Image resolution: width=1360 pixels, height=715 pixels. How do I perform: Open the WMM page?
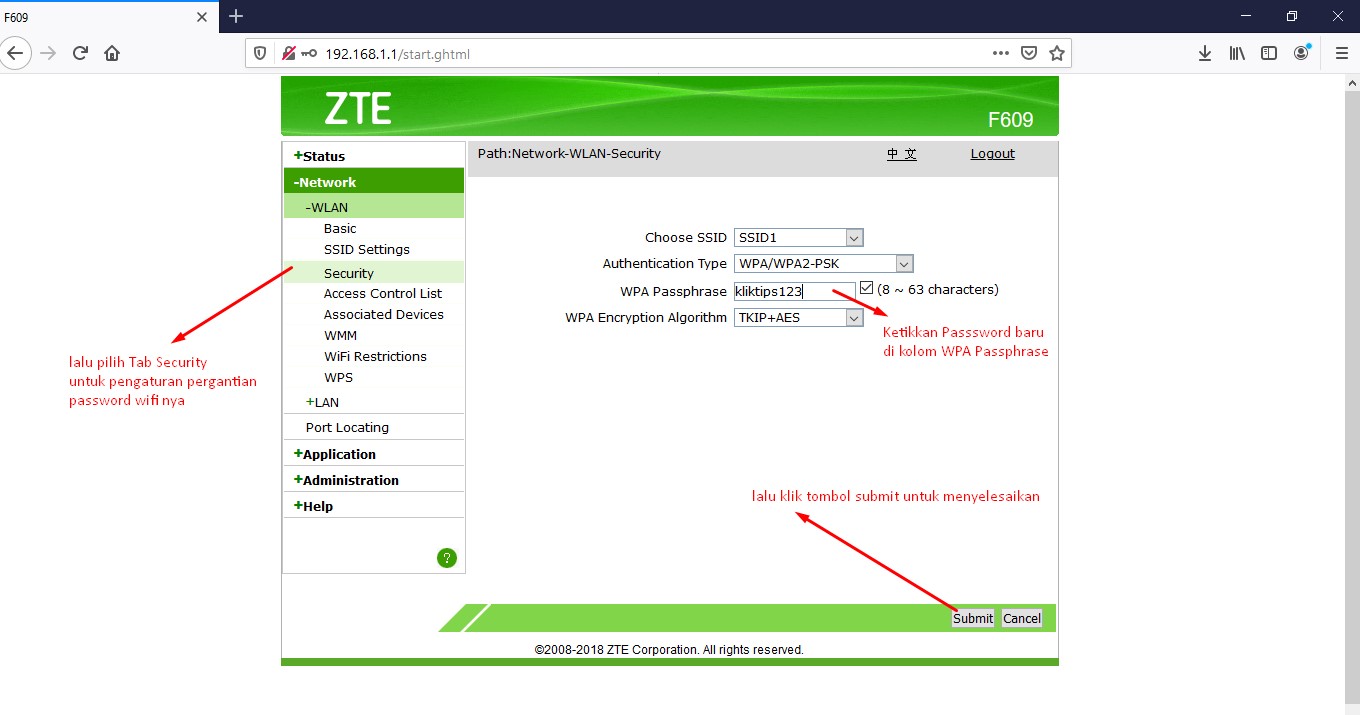340,336
